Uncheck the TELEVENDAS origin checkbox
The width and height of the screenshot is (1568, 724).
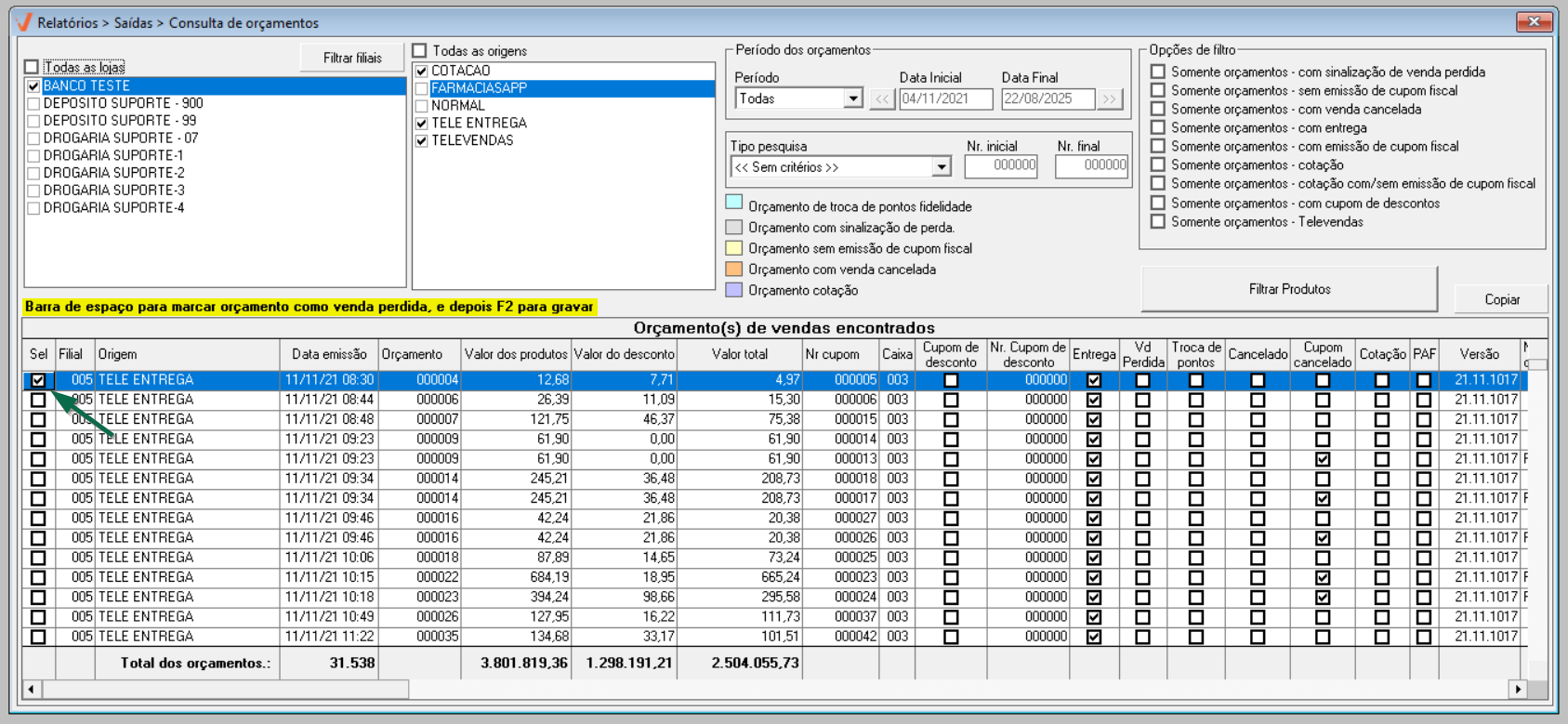click(422, 140)
